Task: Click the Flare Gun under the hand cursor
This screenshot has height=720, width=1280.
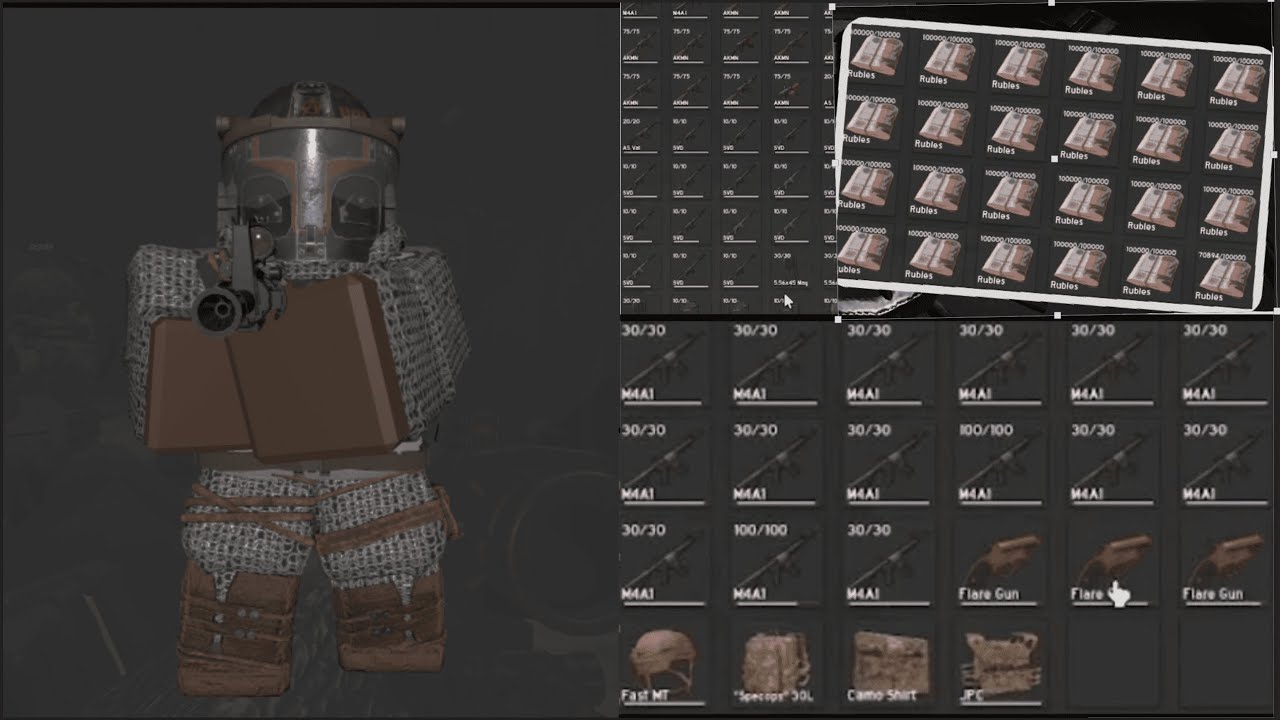Action: click(1112, 565)
